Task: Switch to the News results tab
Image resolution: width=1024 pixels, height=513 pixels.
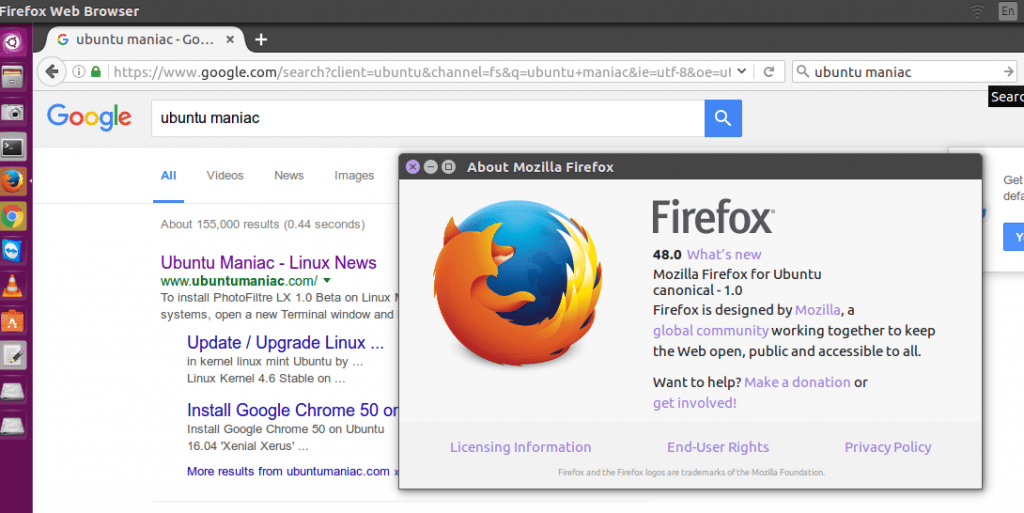Action: click(x=289, y=176)
